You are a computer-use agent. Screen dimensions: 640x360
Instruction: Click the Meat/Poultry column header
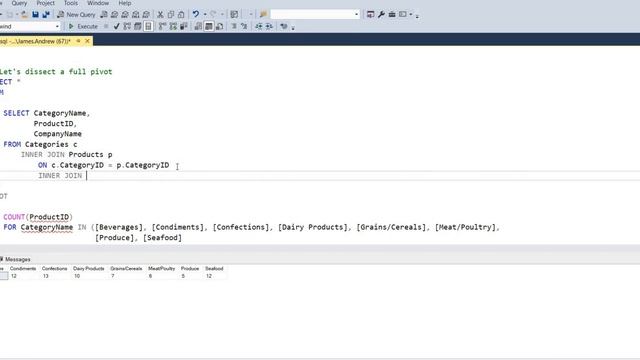point(162,269)
